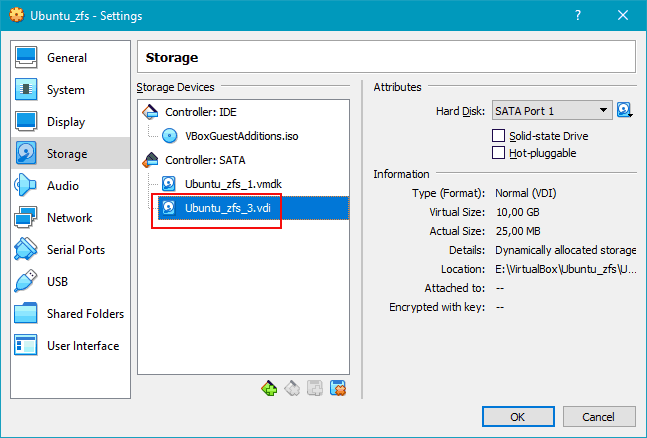Click the User Interface window icon
This screenshot has height=438, width=647.
pyautogui.click(x=26, y=345)
